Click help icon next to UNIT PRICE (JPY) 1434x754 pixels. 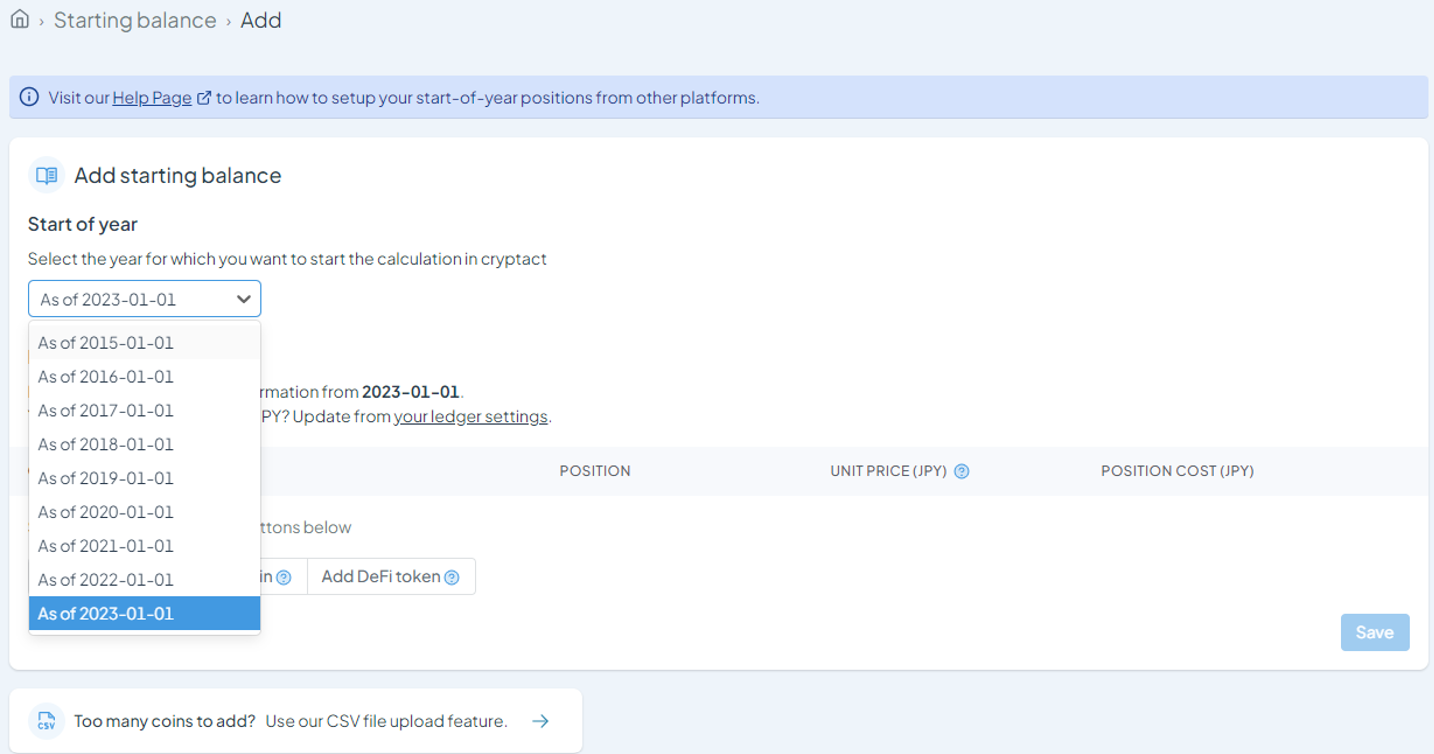coord(962,471)
